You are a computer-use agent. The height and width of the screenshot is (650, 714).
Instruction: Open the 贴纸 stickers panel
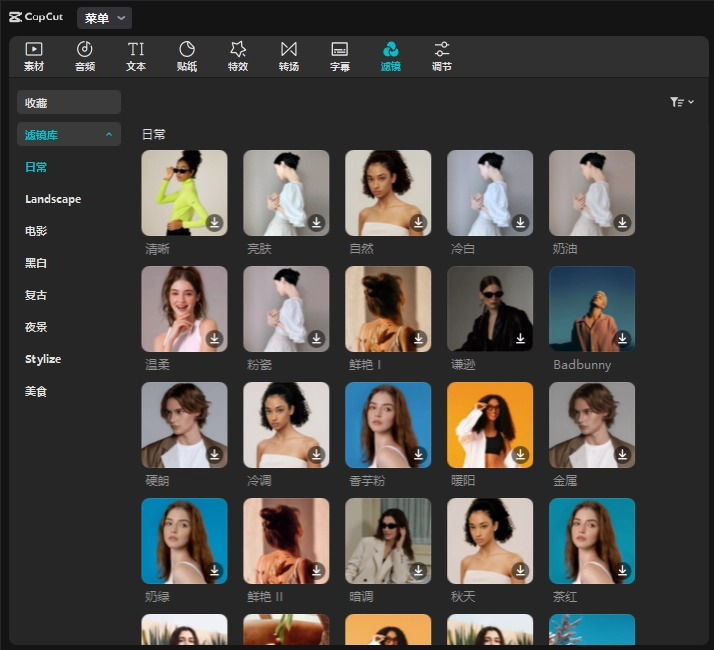187,57
